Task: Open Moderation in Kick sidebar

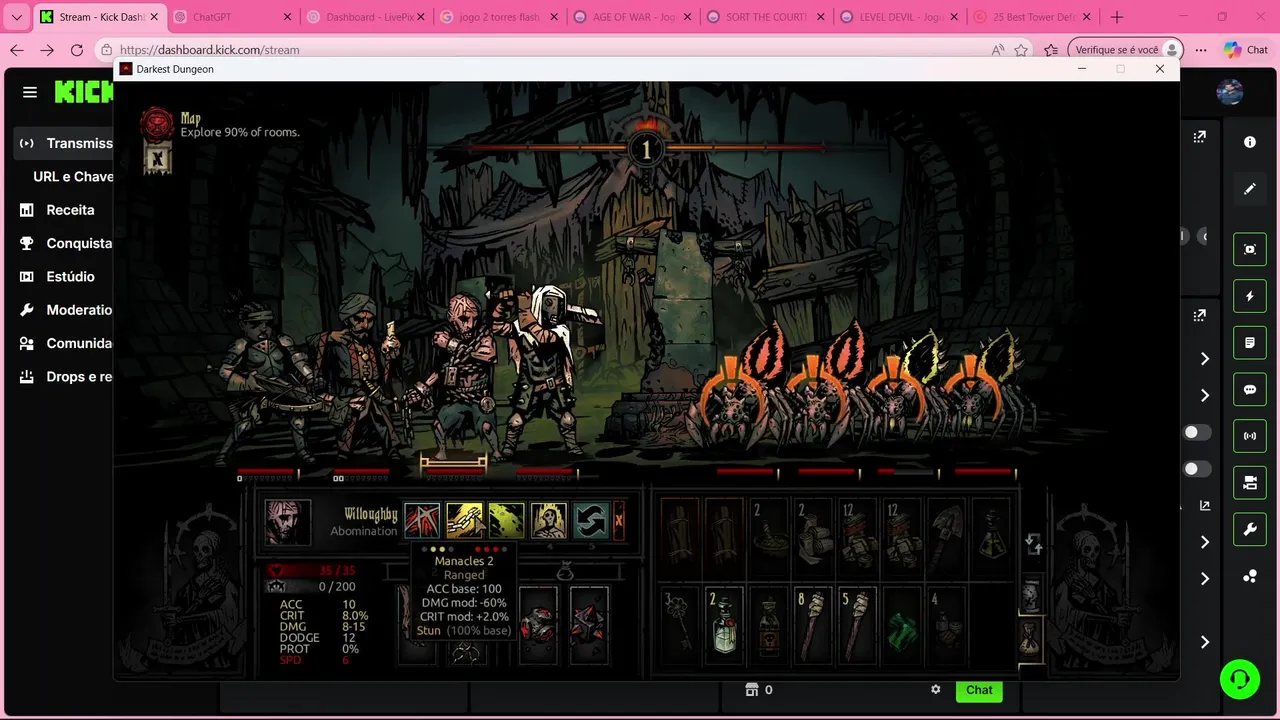Action: (x=66, y=310)
